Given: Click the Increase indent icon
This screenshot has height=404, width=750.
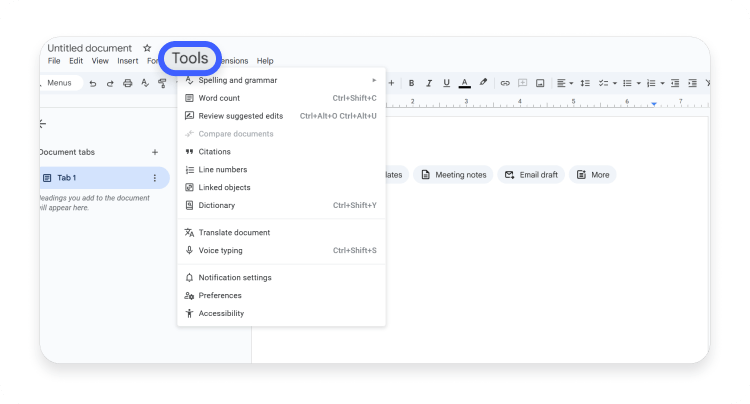Looking at the screenshot, I should coord(693,83).
